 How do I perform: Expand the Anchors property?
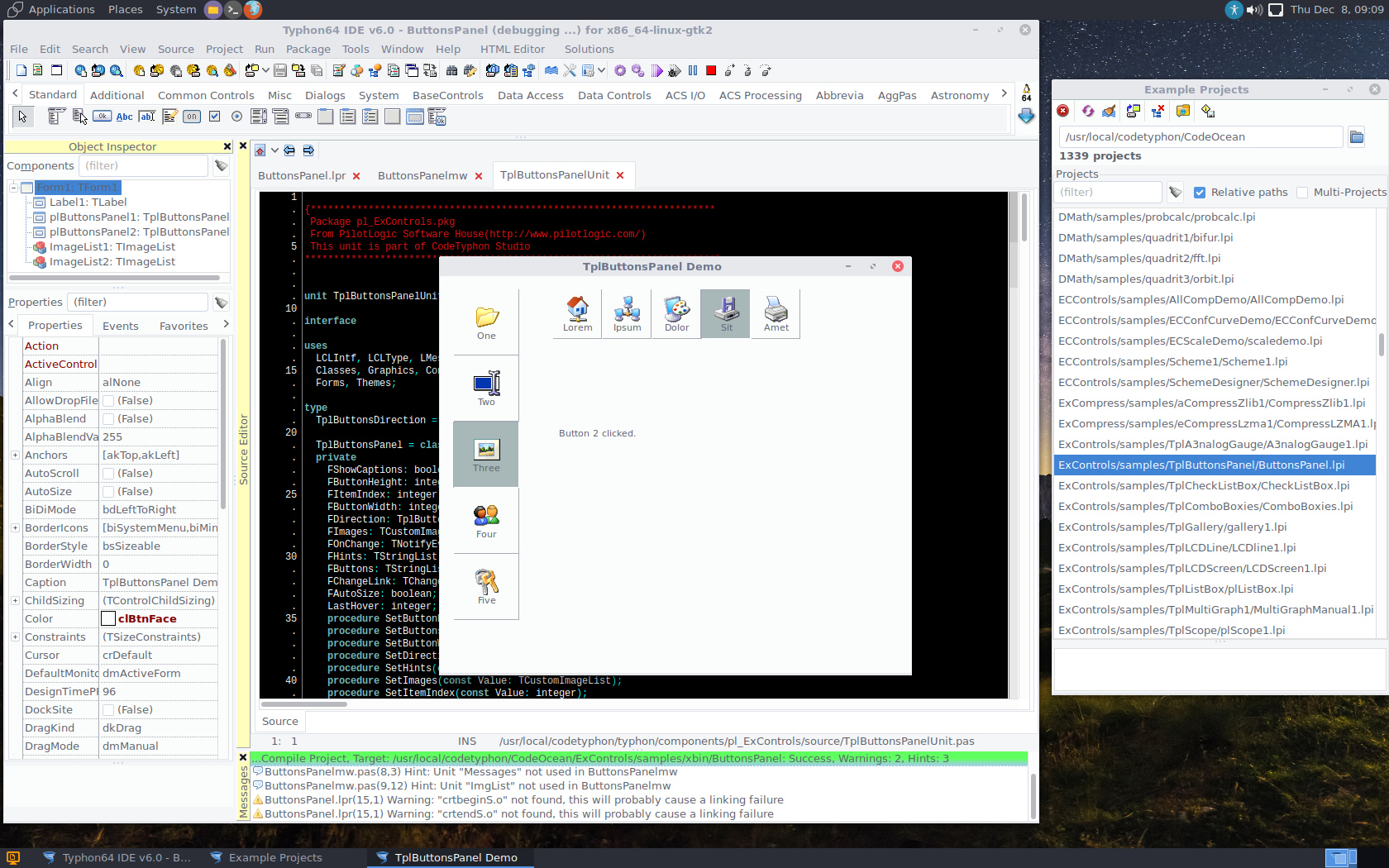15,455
